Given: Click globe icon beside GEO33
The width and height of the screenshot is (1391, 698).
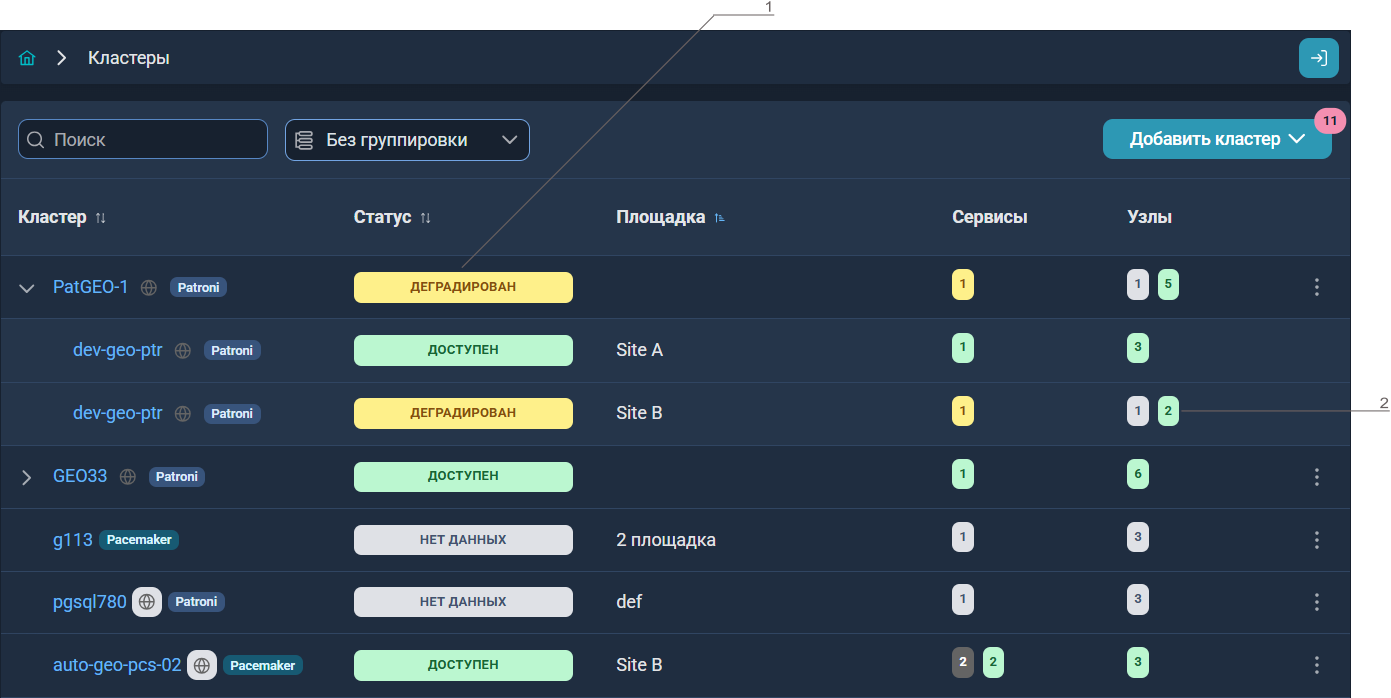Looking at the screenshot, I should point(128,477).
